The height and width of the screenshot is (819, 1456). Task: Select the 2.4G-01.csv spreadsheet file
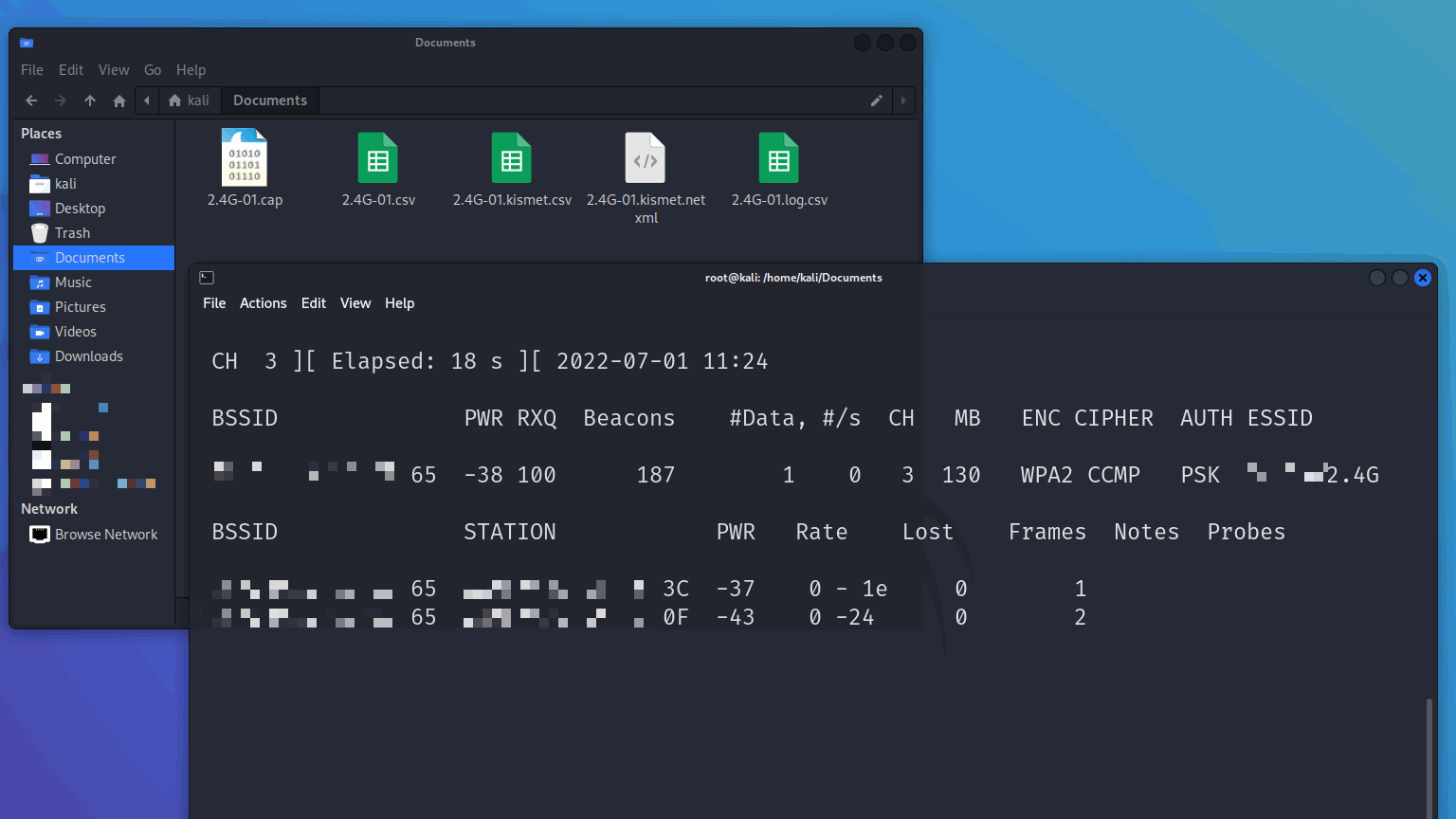coord(378,158)
